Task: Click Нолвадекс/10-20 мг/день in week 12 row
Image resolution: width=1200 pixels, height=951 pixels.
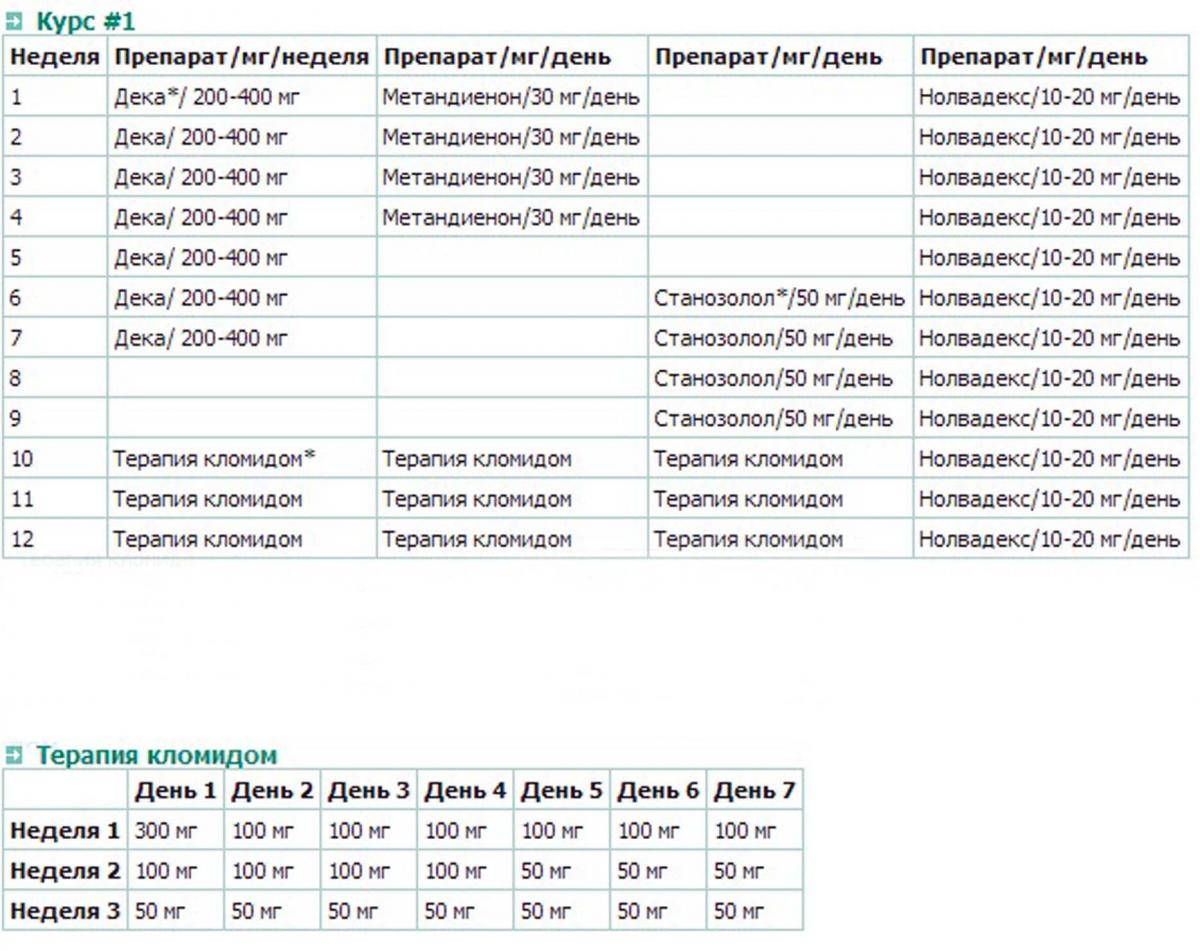Action: (x=1049, y=539)
